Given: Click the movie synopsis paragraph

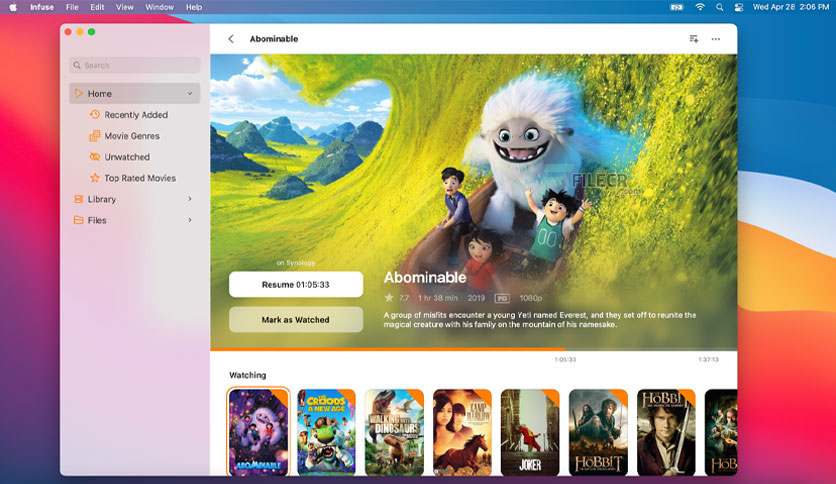Looking at the screenshot, I should tap(540, 319).
